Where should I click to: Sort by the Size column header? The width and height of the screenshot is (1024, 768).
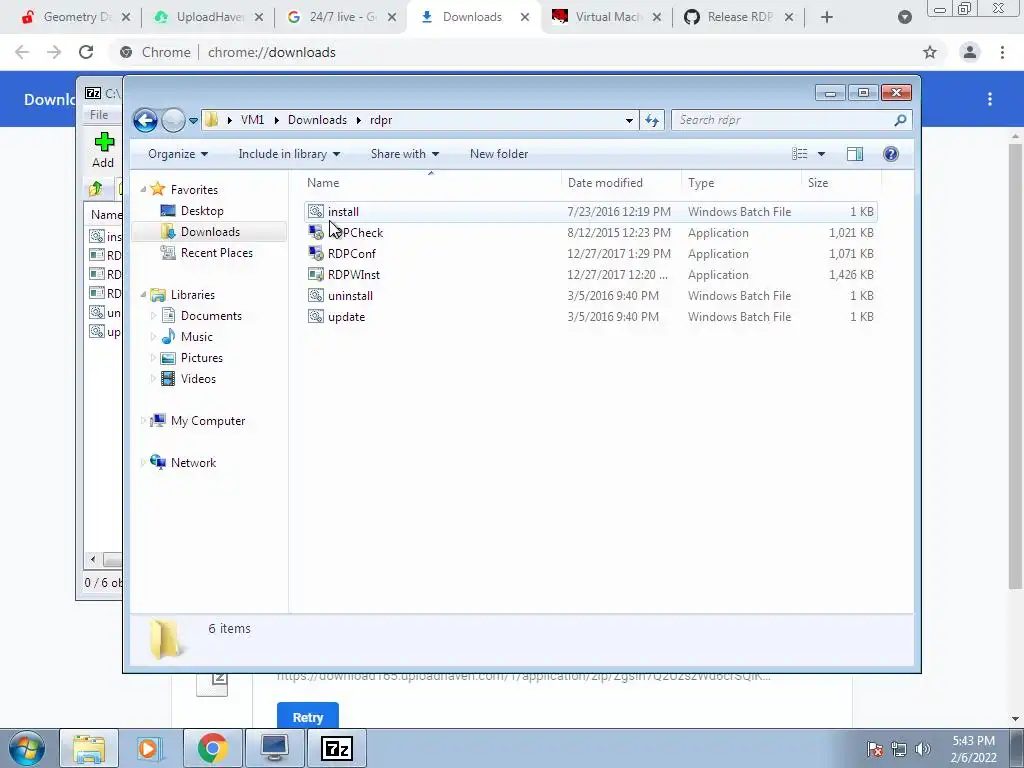tap(841, 183)
